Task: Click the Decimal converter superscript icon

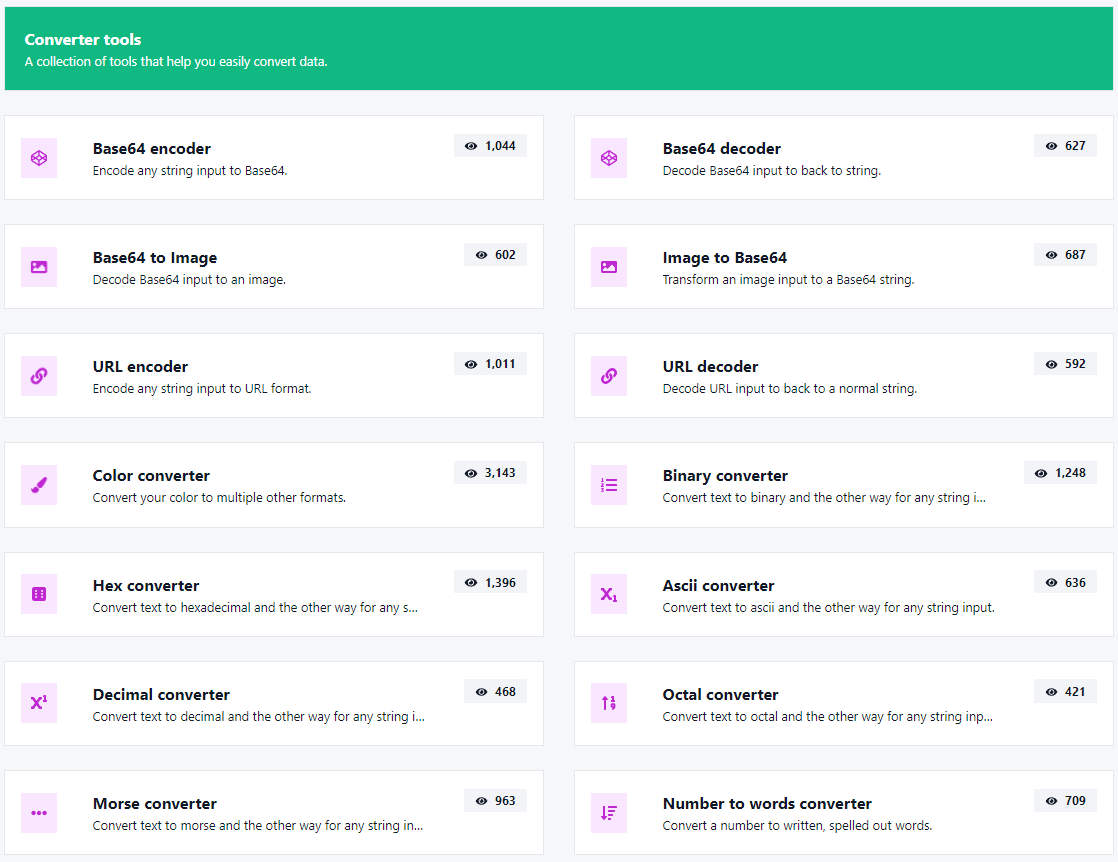Action: [x=39, y=703]
